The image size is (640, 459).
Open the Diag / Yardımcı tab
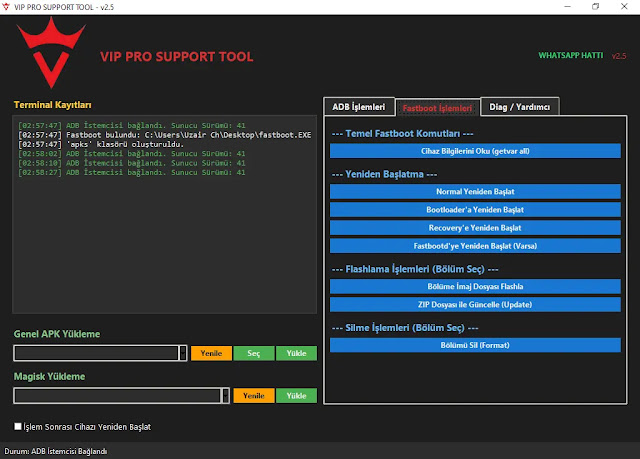[520, 107]
